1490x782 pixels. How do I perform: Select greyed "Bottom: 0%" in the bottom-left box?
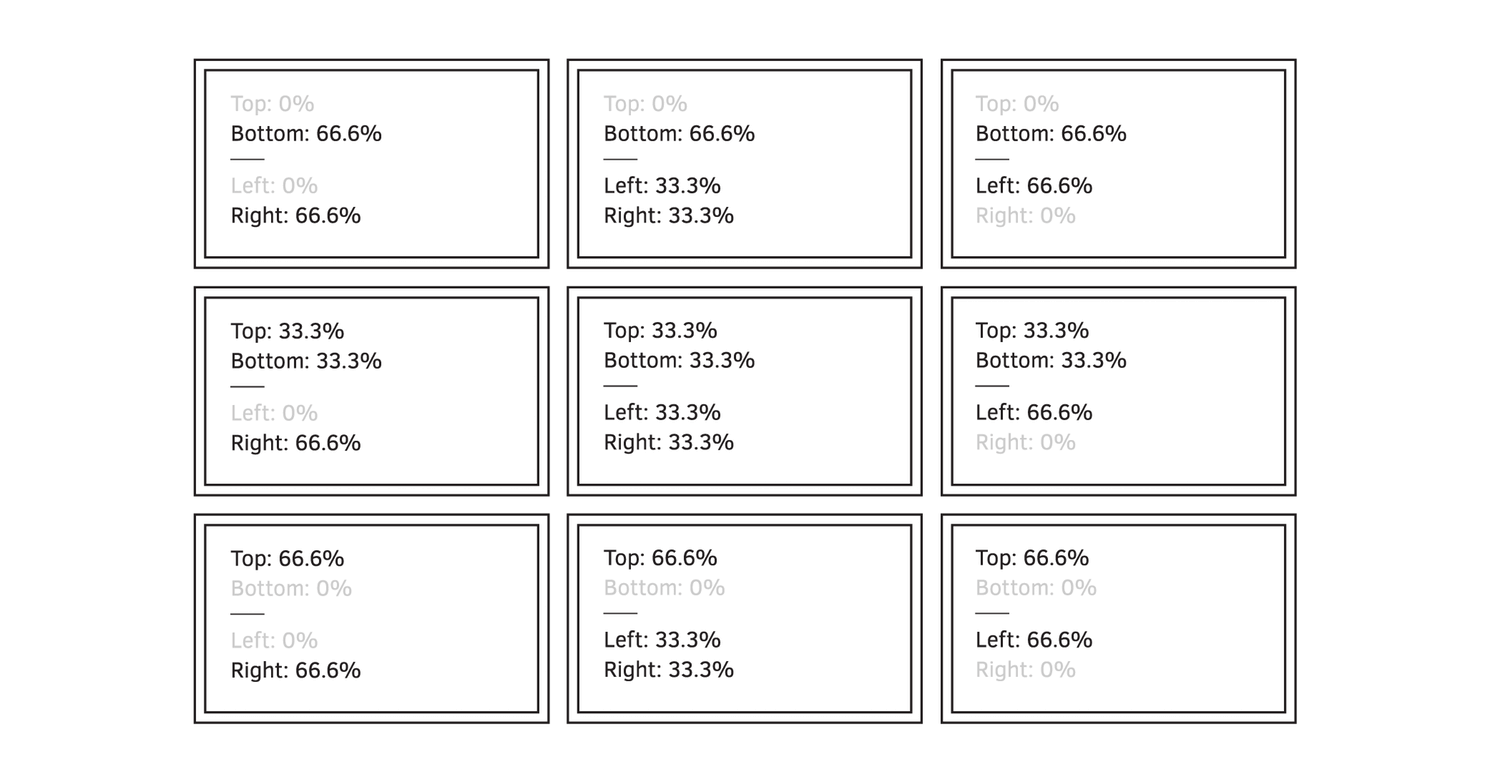(291, 589)
